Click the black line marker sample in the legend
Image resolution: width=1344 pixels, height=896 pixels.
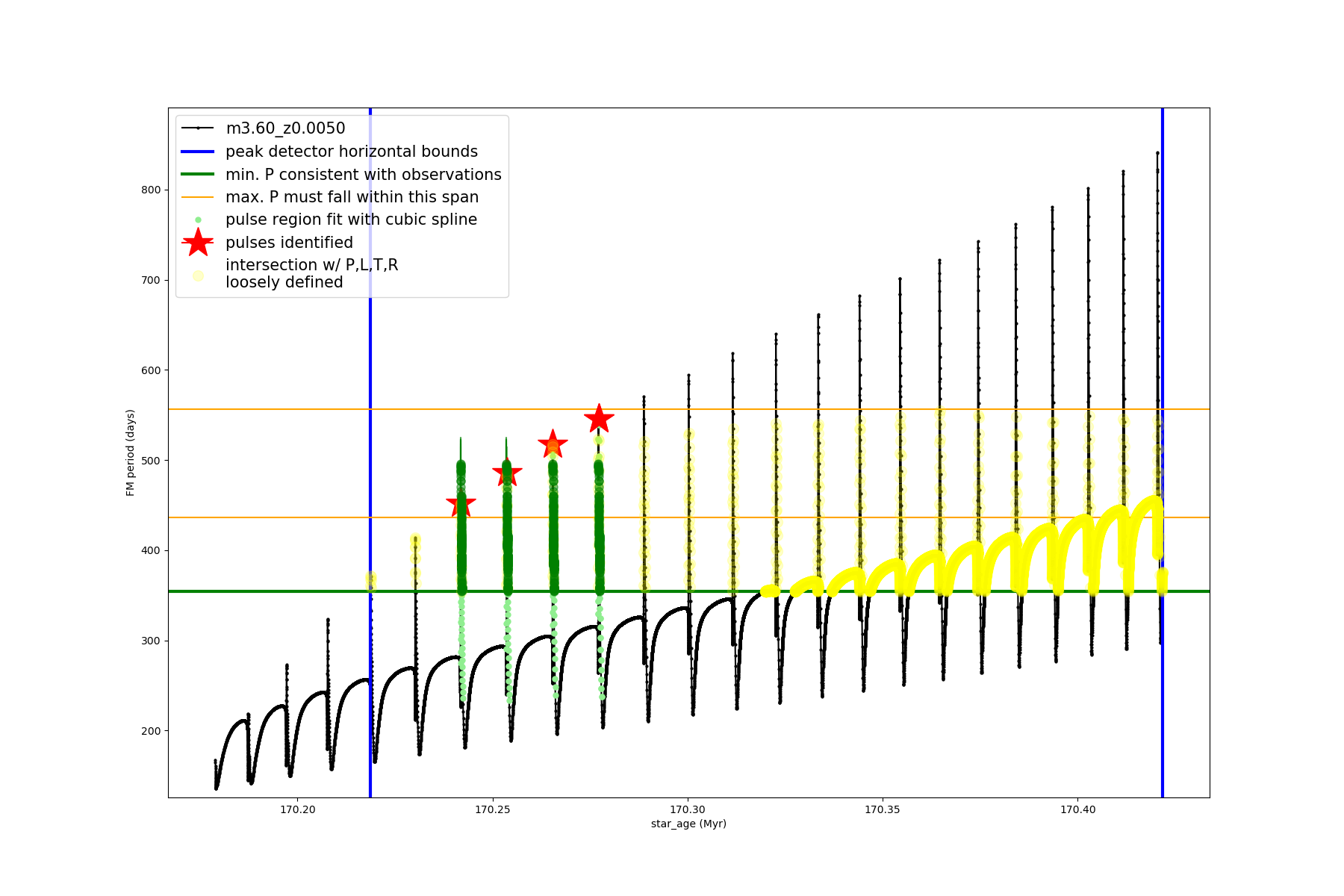click(198, 128)
